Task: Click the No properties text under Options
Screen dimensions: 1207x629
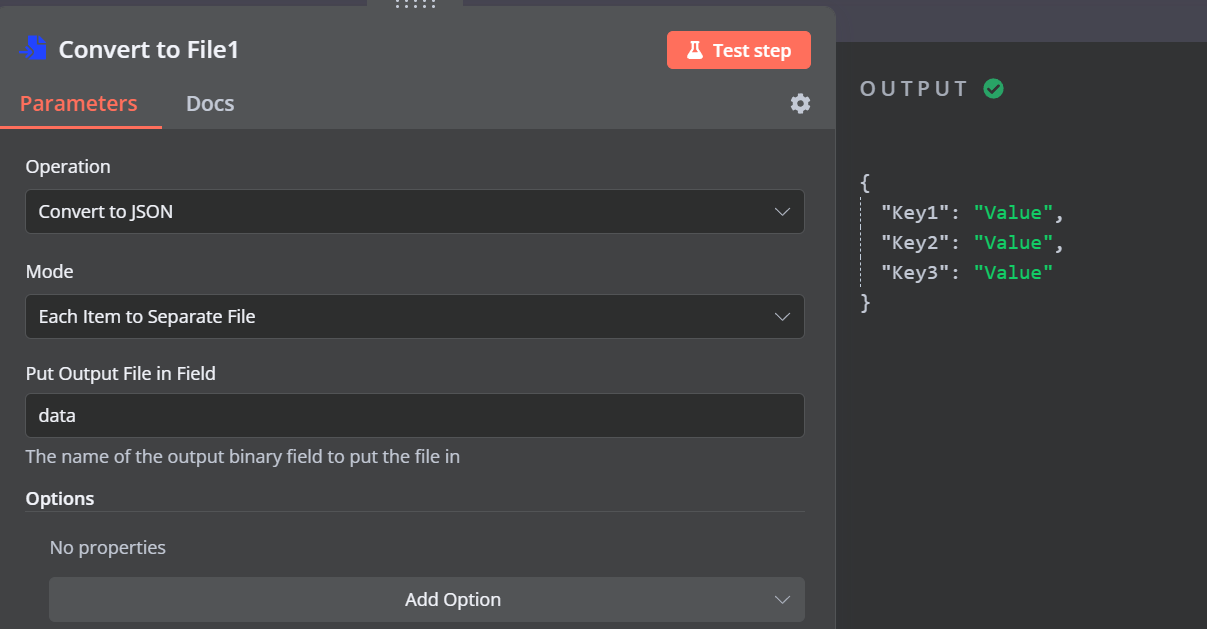Action: click(107, 547)
